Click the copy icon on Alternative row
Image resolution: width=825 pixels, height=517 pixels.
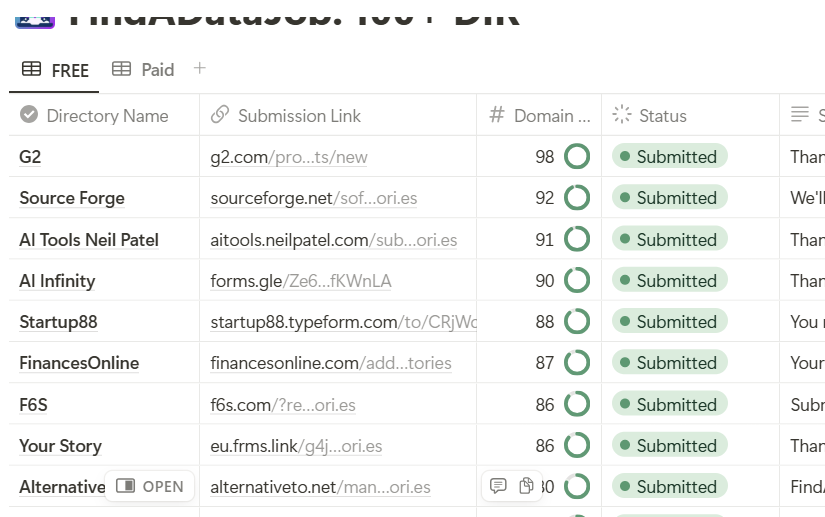click(x=527, y=486)
